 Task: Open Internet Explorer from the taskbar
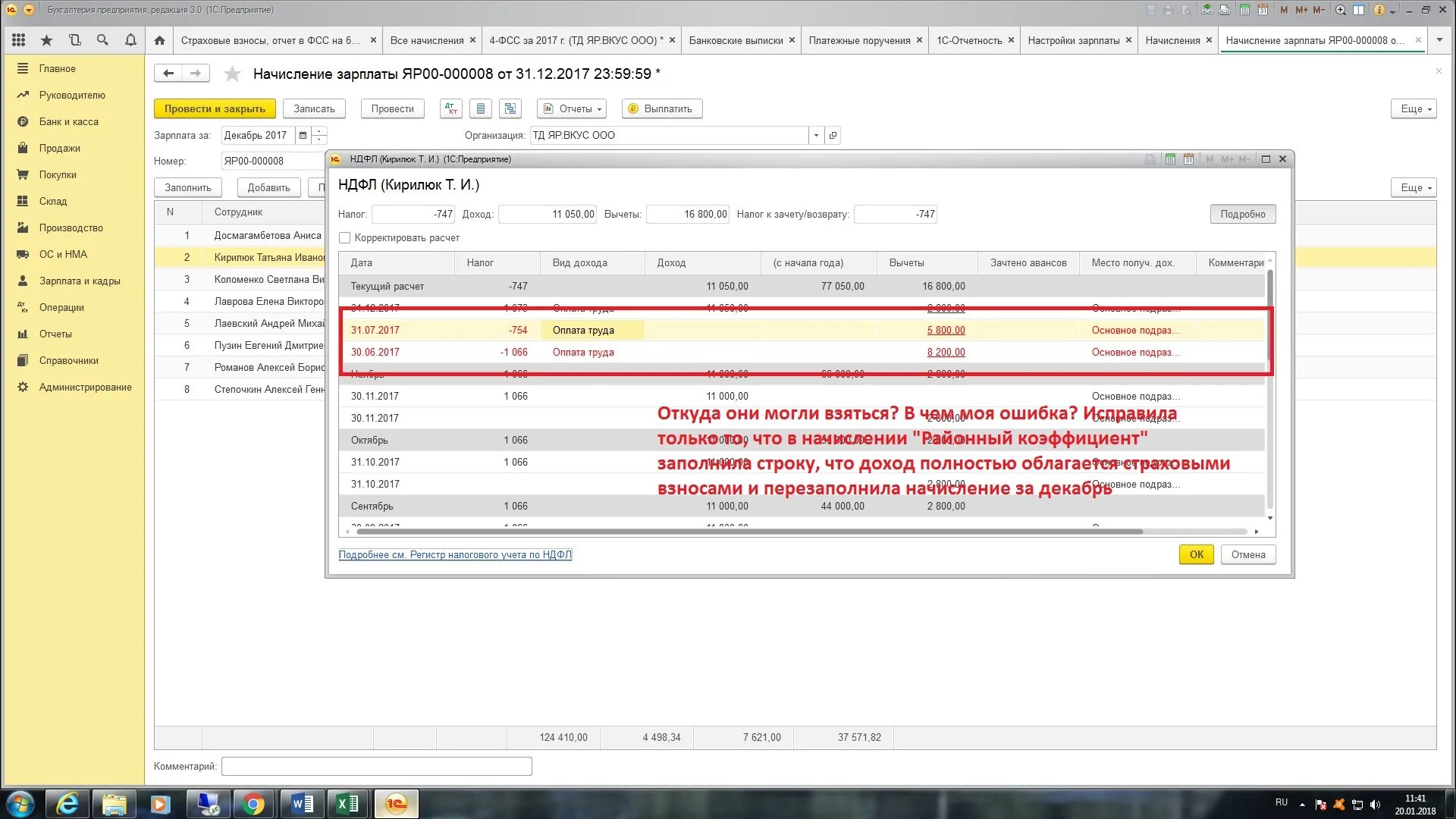point(67,804)
